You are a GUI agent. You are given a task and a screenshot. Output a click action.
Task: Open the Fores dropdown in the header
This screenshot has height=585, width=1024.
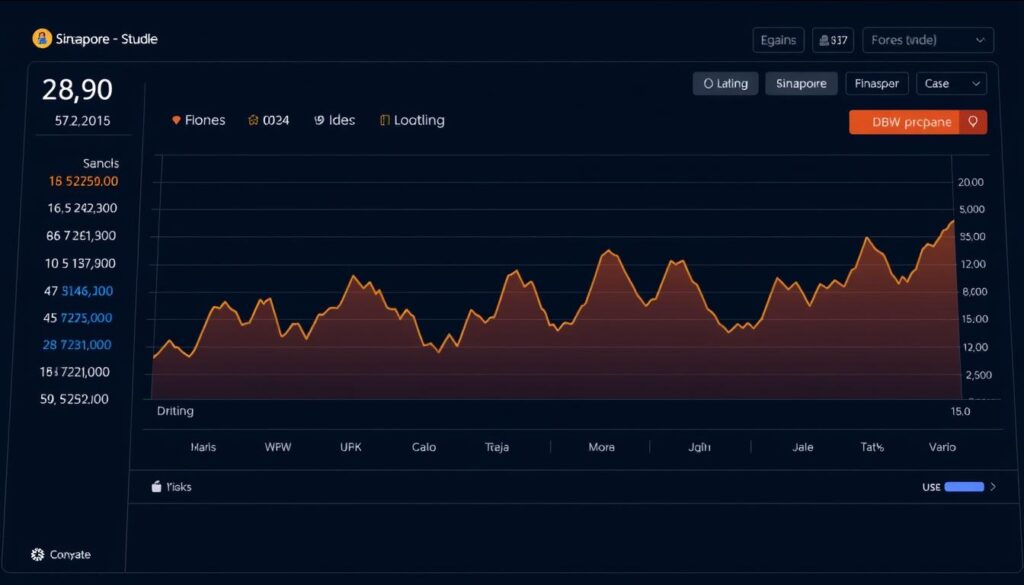[927, 40]
